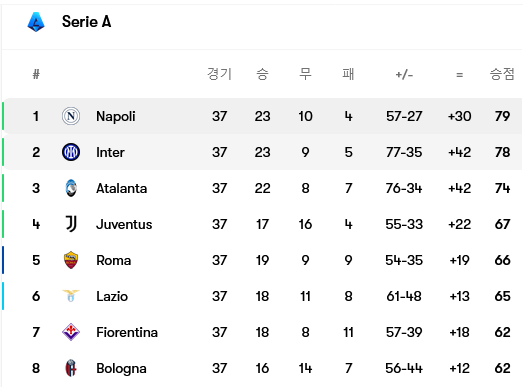
Task: Open the Inter team name link
Action: [x=110, y=152]
